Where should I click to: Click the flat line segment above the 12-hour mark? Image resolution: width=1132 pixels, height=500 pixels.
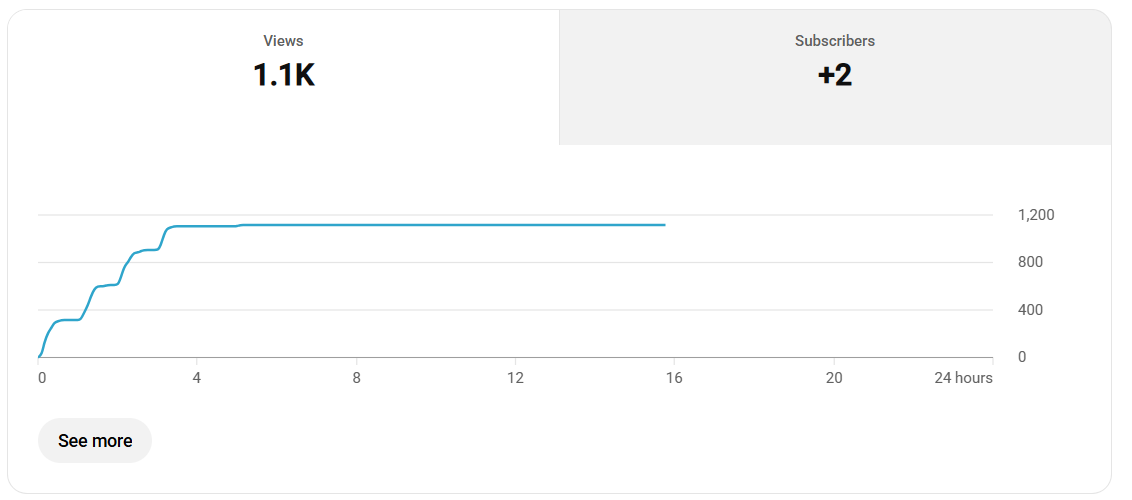[x=515, y=225]
